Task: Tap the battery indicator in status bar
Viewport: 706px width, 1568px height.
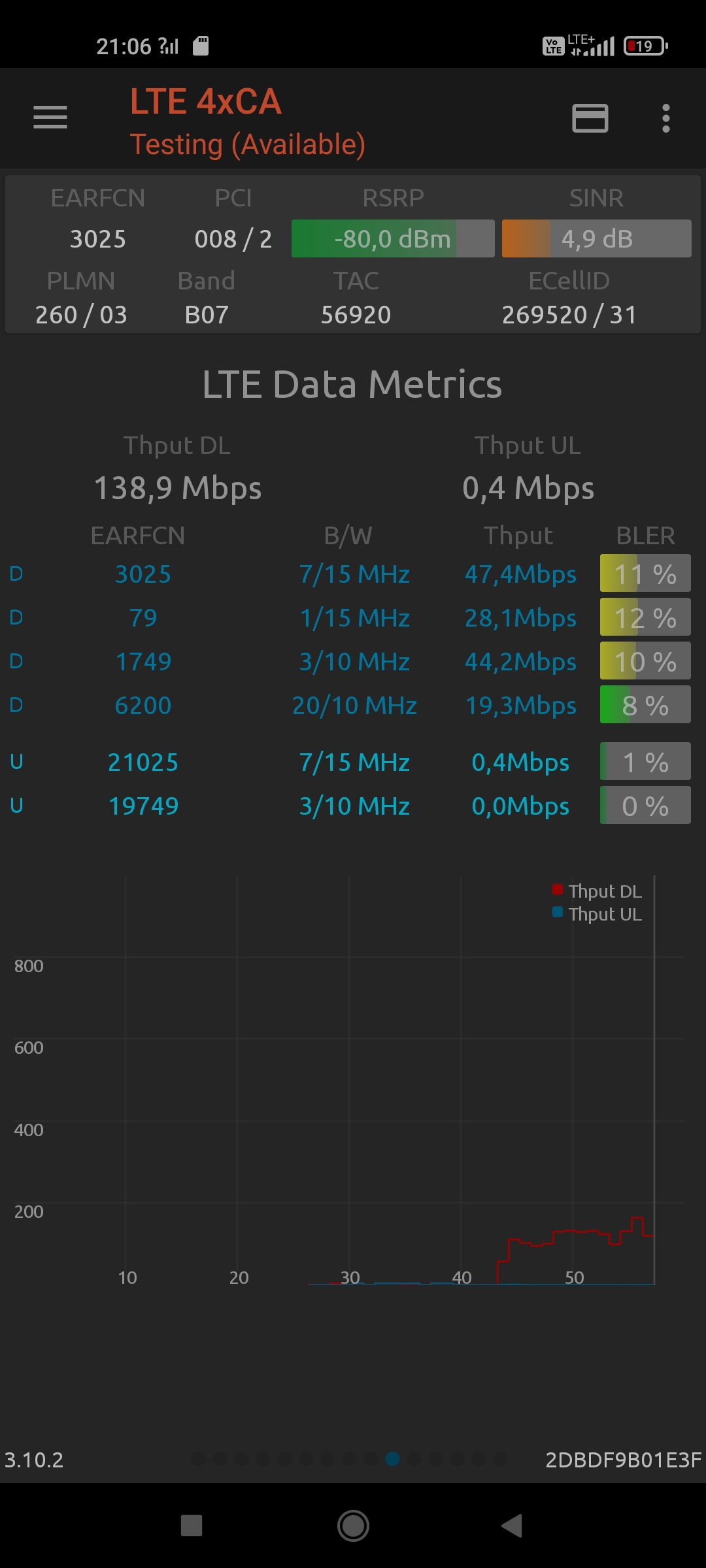Action: pos(645,46)
